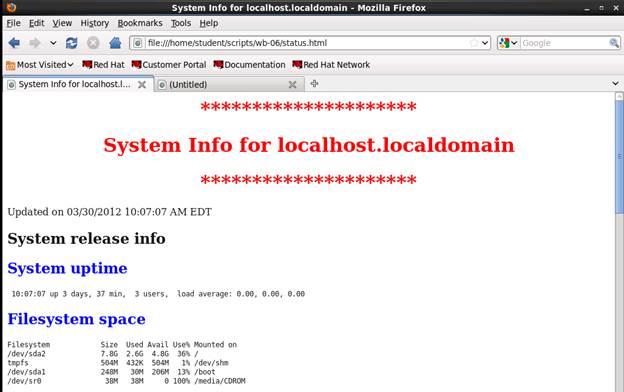This screenshot has width=624, height=392.
Task: Click the Stop loading button
Action: click(93, 43)
